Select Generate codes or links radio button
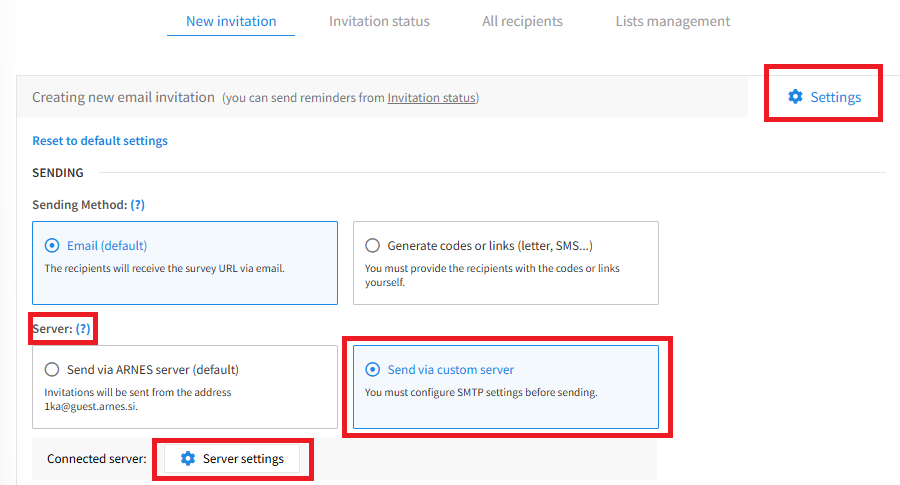This screenshot has width=900, height=485. click(x=373, y=246)
